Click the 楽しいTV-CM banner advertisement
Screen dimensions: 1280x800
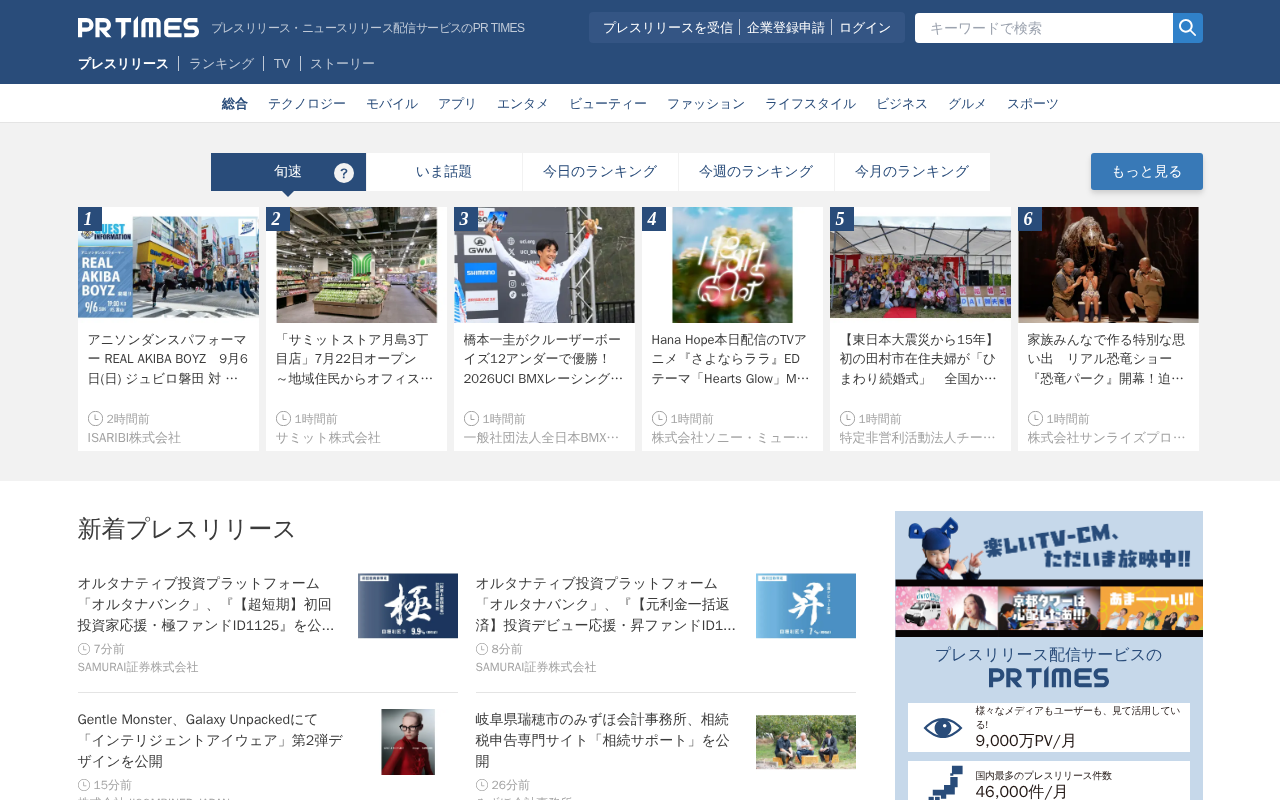1049,574
